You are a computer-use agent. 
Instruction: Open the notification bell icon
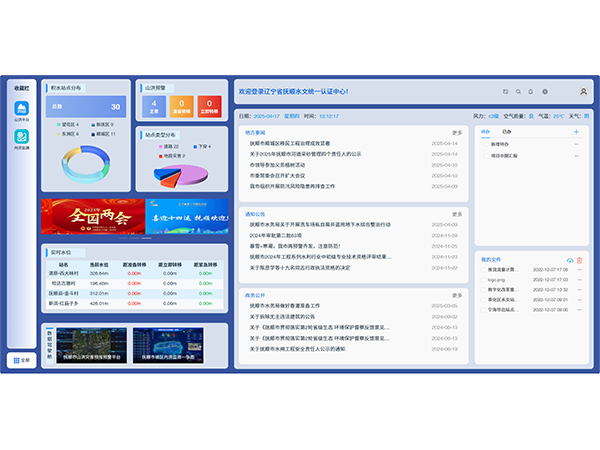(x=531, y=91)
